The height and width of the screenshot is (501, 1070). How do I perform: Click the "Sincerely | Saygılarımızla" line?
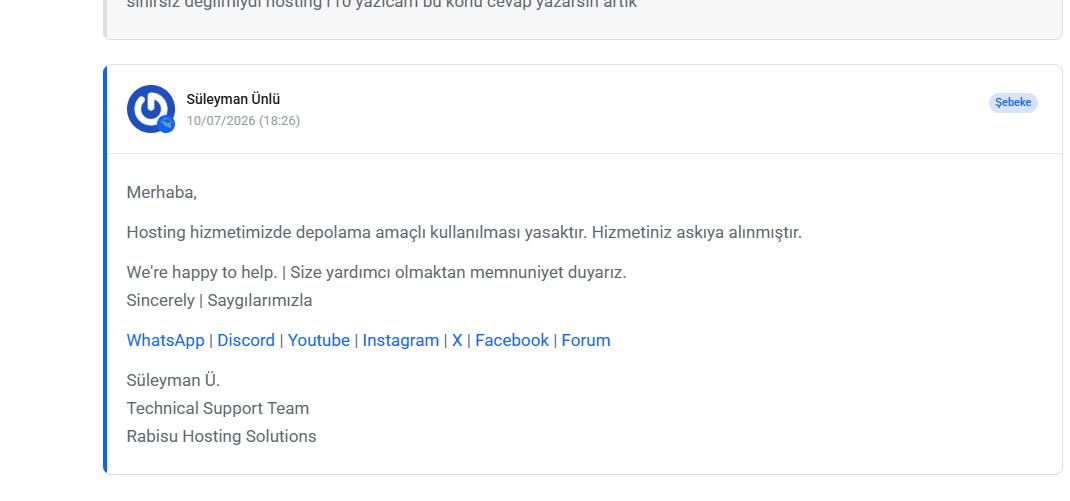219,300
